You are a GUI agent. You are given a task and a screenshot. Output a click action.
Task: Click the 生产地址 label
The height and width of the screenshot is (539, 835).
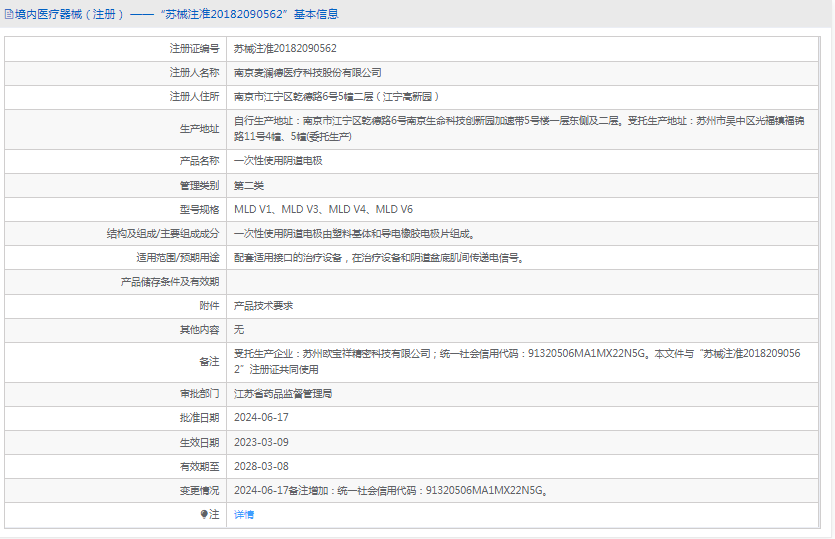pyautogui.click(x=199, y=128)
